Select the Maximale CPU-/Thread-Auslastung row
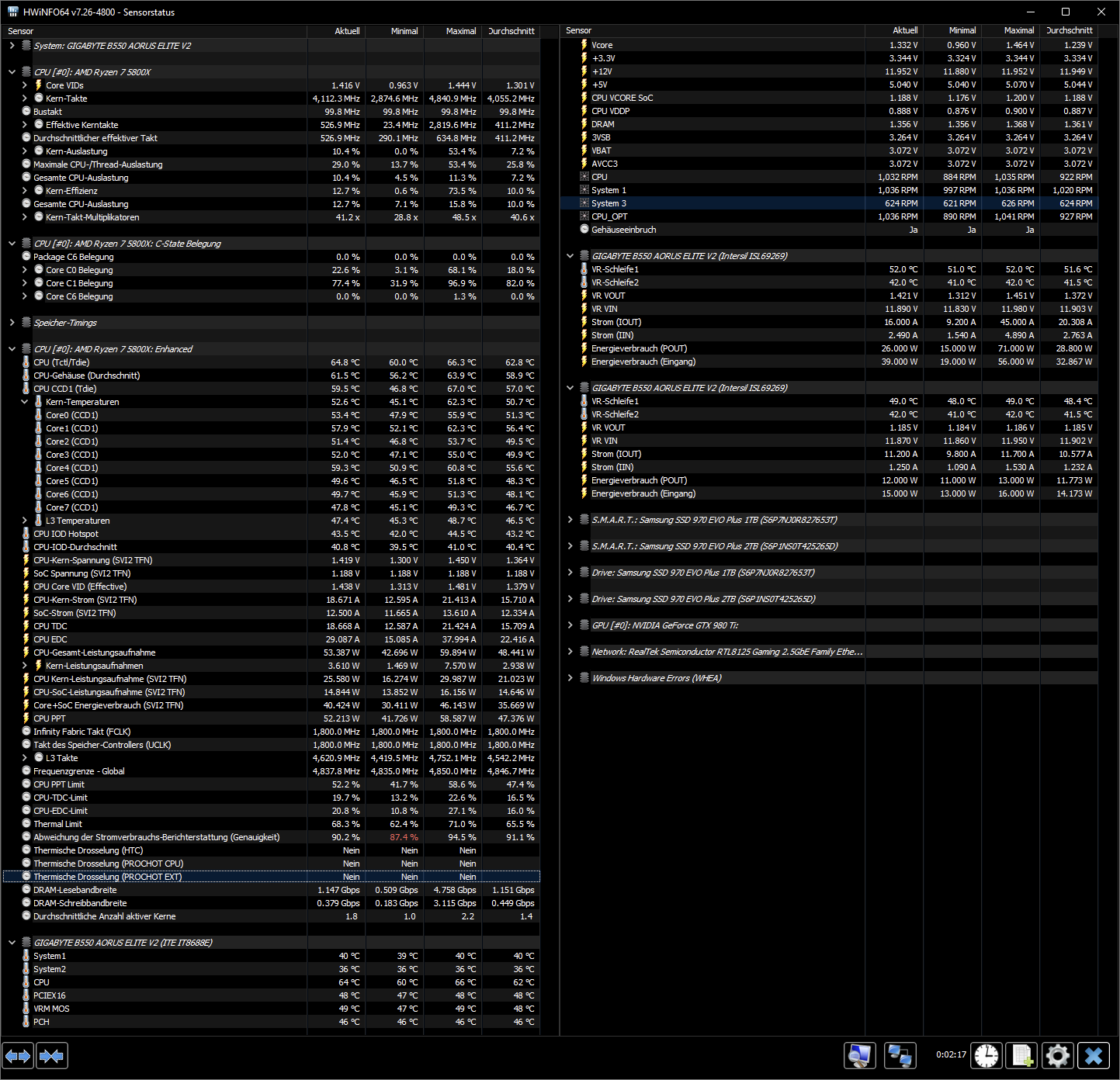 click(x=272, y=164)
